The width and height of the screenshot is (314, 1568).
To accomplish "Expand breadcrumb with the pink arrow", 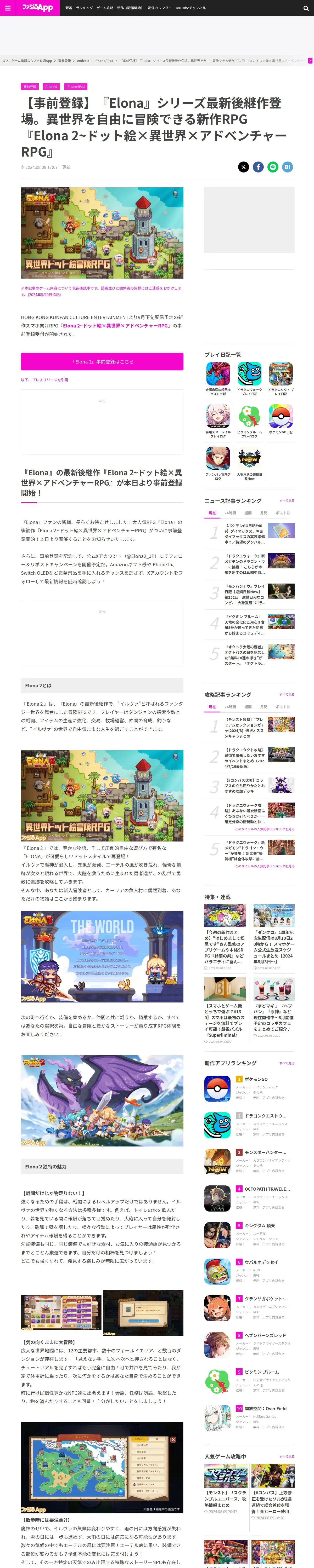I will (x=310, y=61).
